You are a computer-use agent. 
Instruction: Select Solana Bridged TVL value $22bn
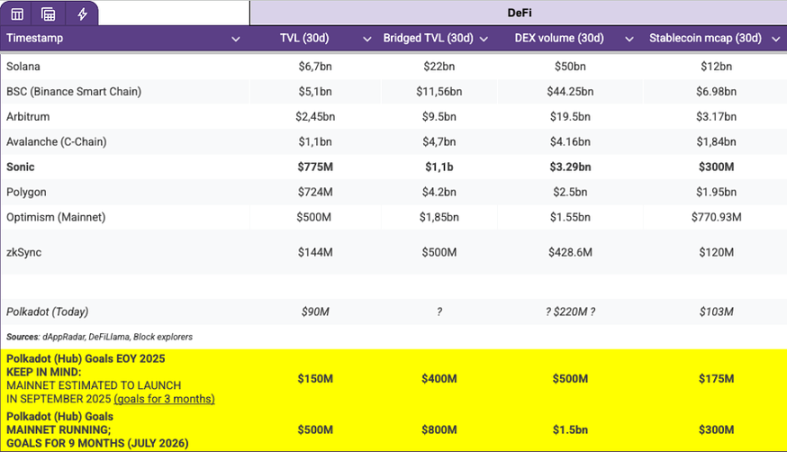439,66
